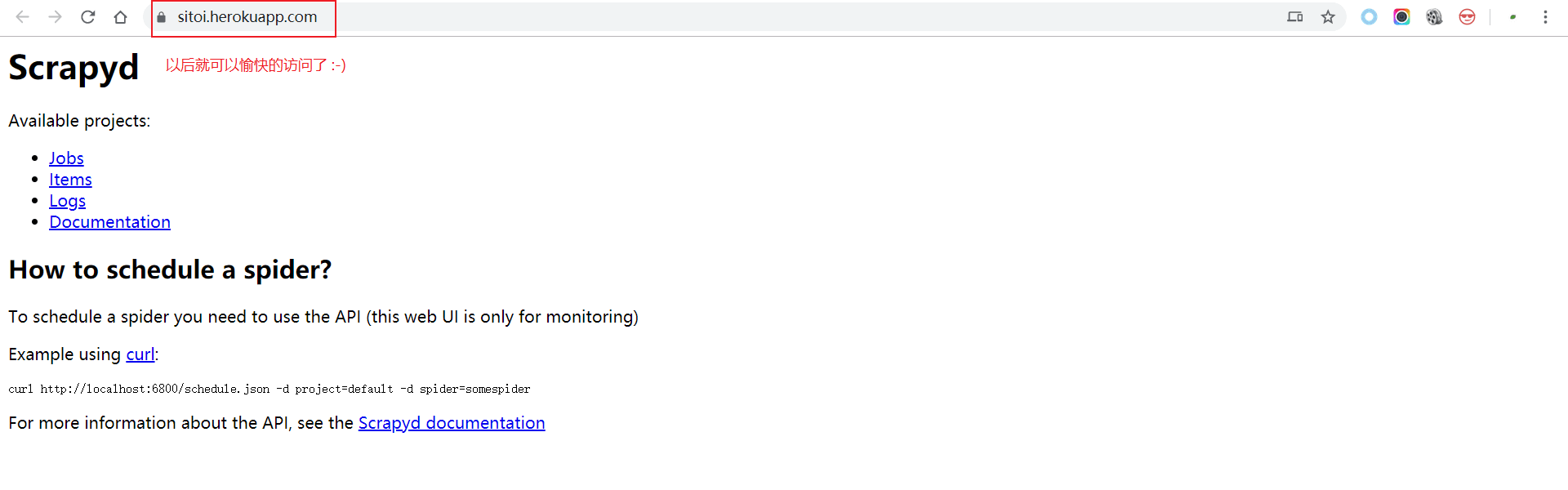
Task: Click the browser forward arrow
Action: pyautogui.click(x=56, y=17)
